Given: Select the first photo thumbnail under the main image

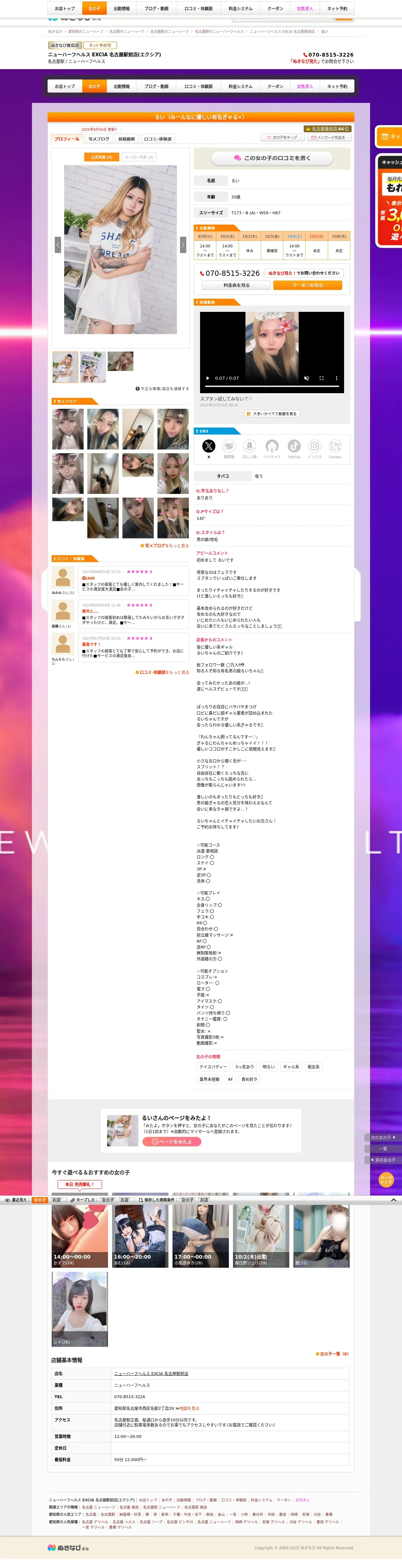Looking at the screenshot, I should tap(65, 367).
